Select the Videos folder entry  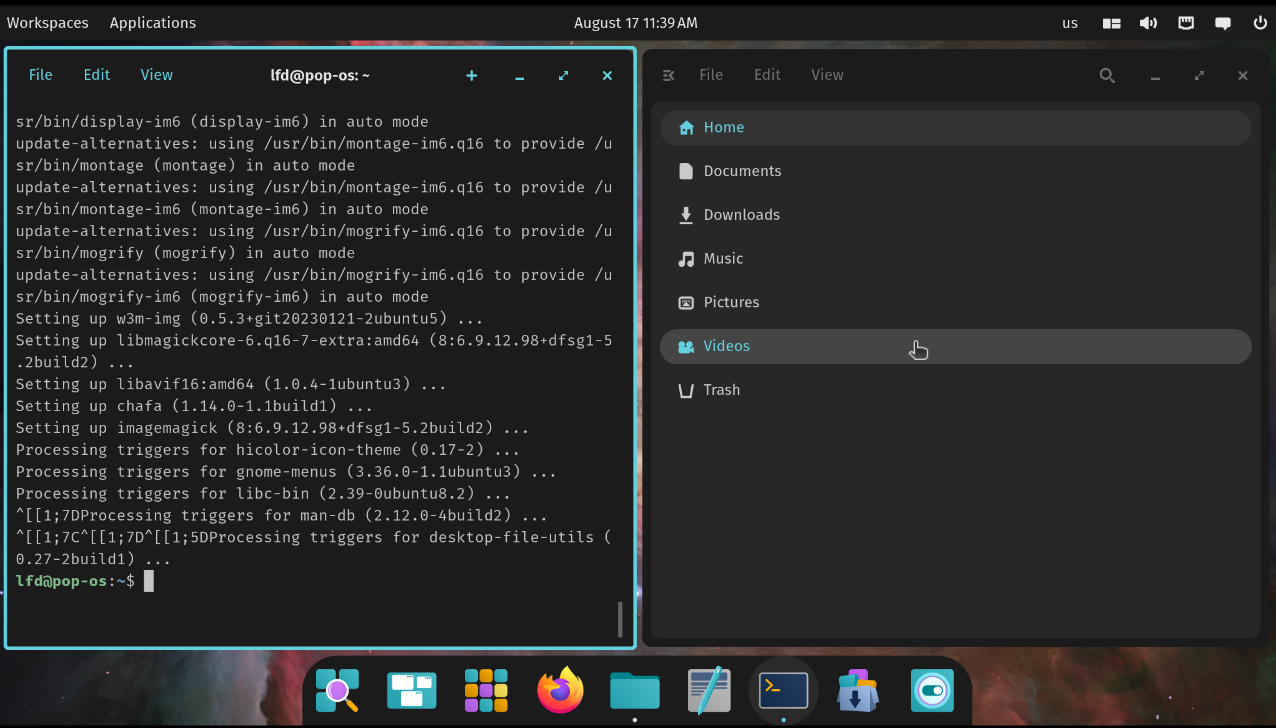pyautogui.click(x=726, y=345)
